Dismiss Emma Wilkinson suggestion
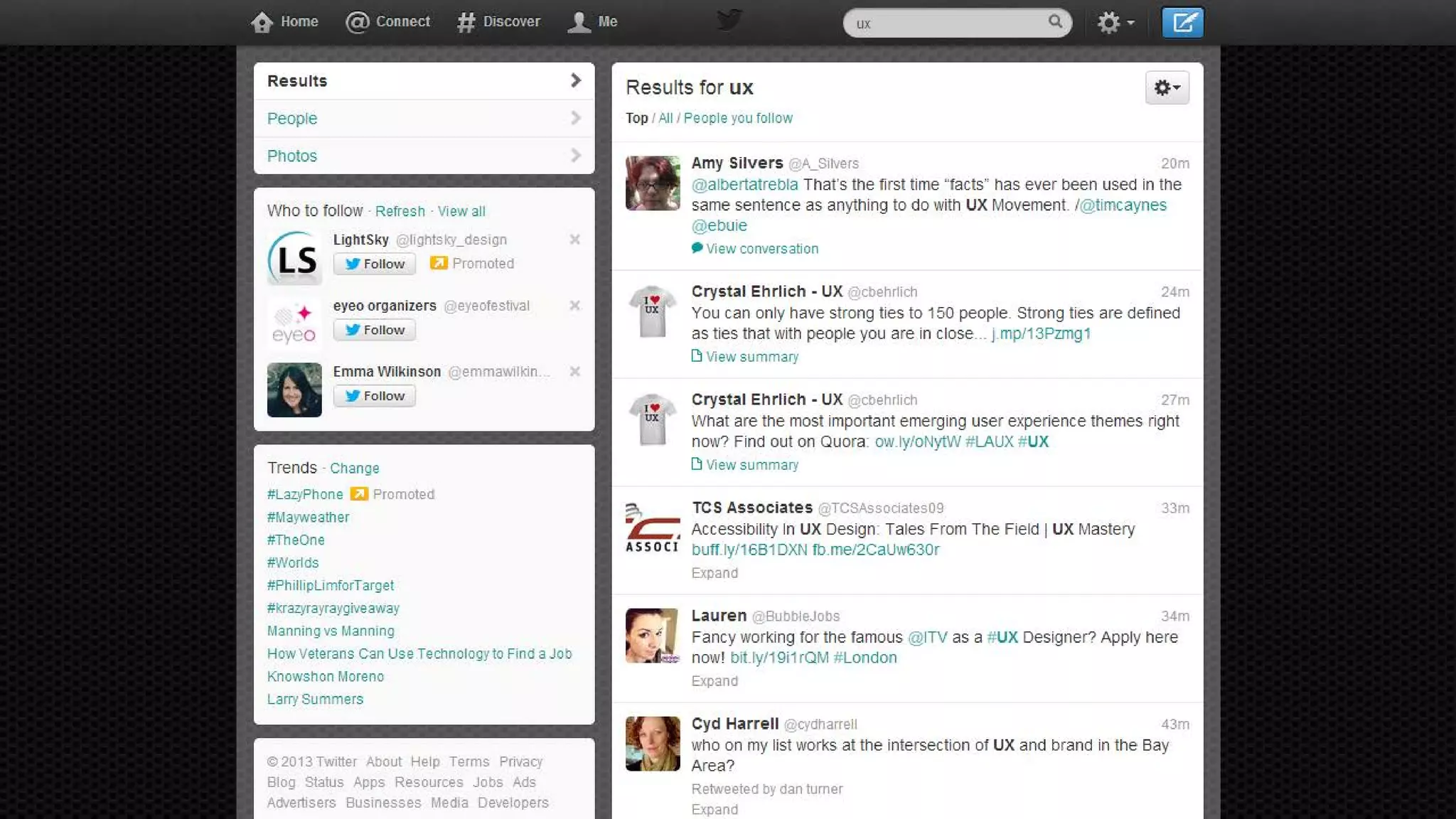This screenshot has width=1456, height=819. (x=574, y=372)
